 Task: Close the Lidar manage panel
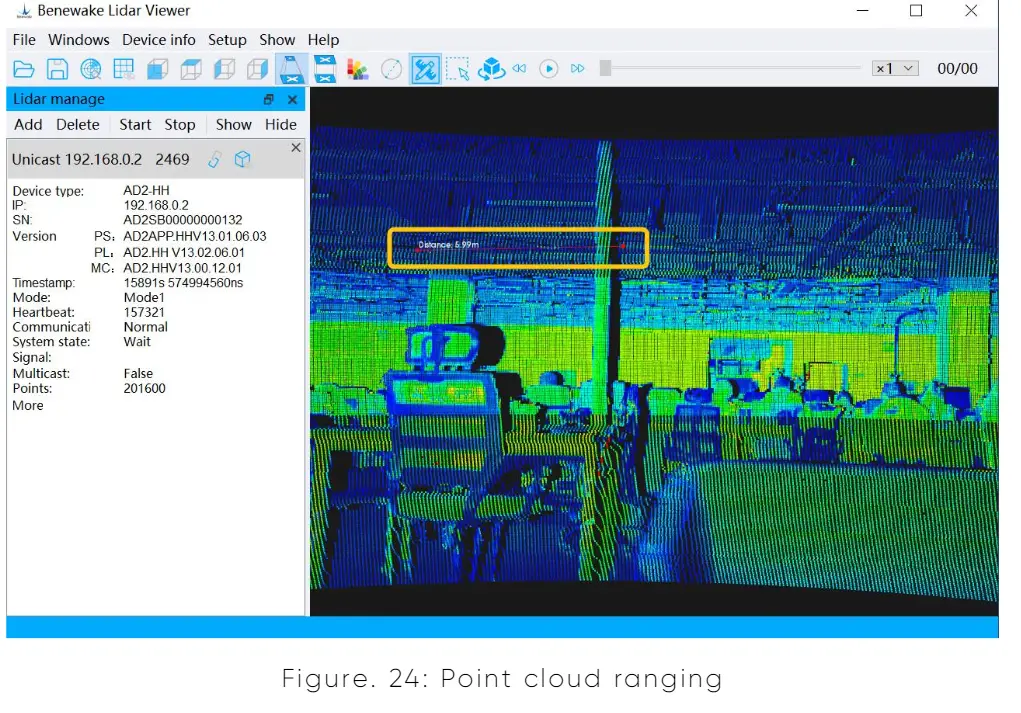pyautogui.click(x=292, y=100)
